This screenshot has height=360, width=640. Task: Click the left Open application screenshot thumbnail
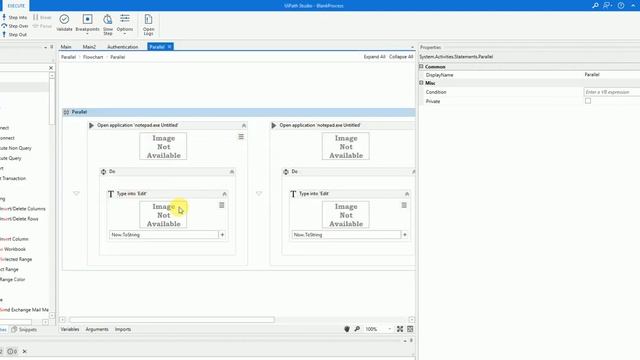tap(163, 146)
